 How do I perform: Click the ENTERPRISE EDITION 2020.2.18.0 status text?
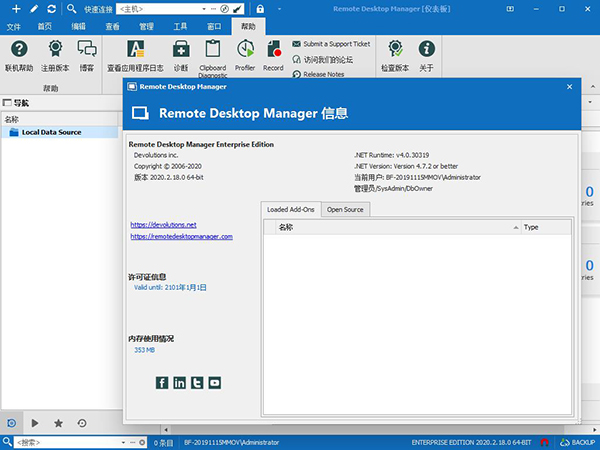(471, 442)
